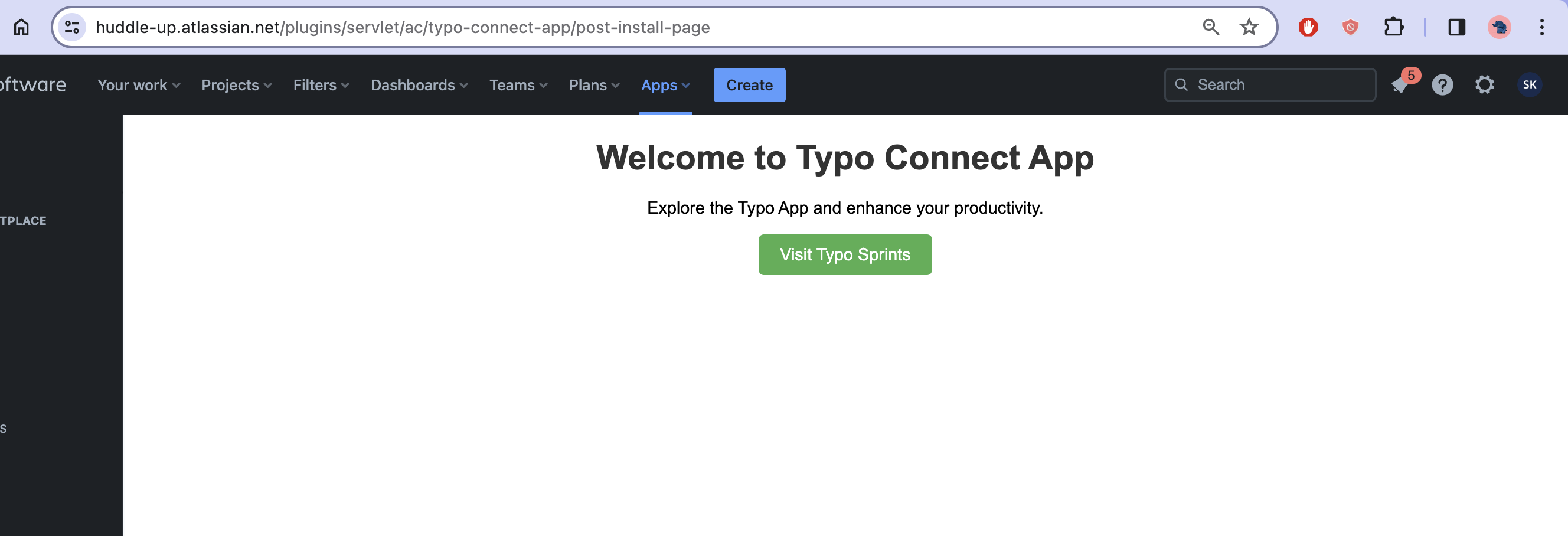
Task: Click the blue Create button
Action: click(749, 85)
